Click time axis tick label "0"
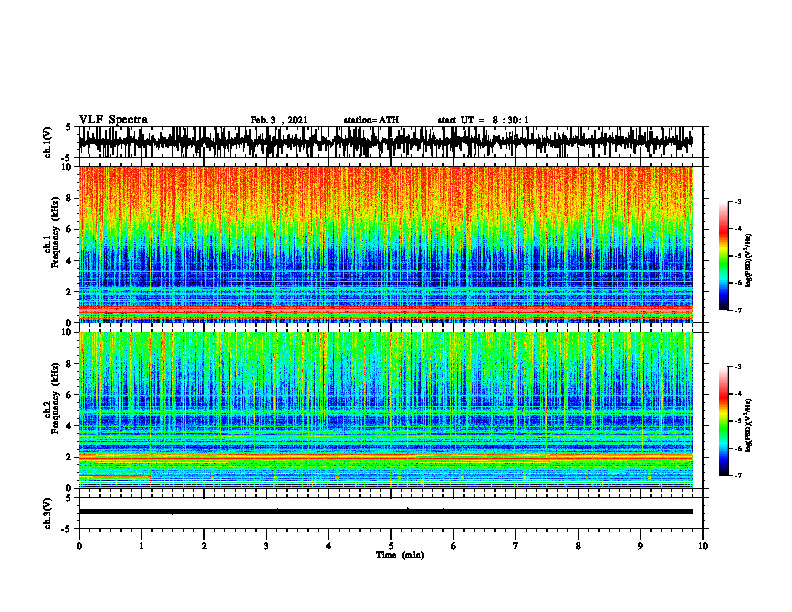The width and height of the screenshot is (792, 612). coord(79,546)
